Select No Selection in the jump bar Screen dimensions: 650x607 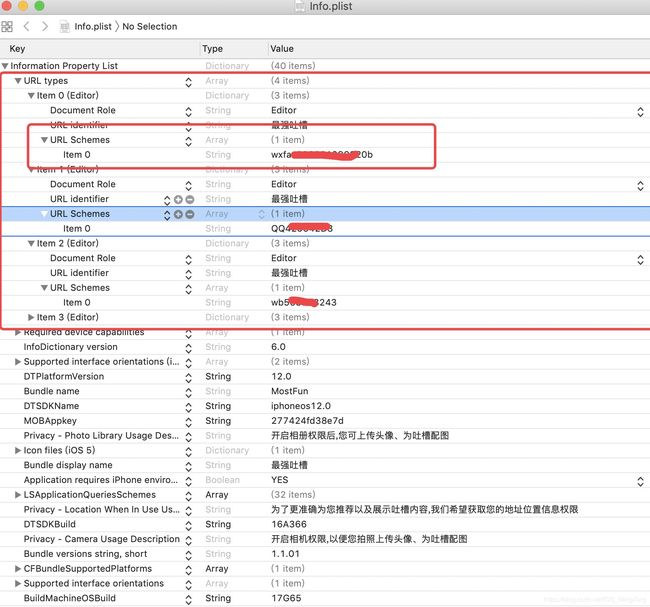pos(149,26)
